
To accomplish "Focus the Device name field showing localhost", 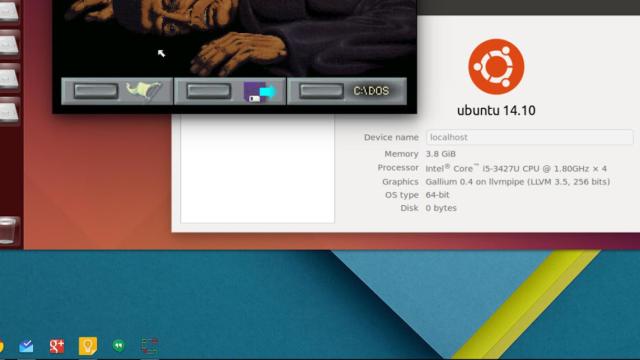I will 529,137.
